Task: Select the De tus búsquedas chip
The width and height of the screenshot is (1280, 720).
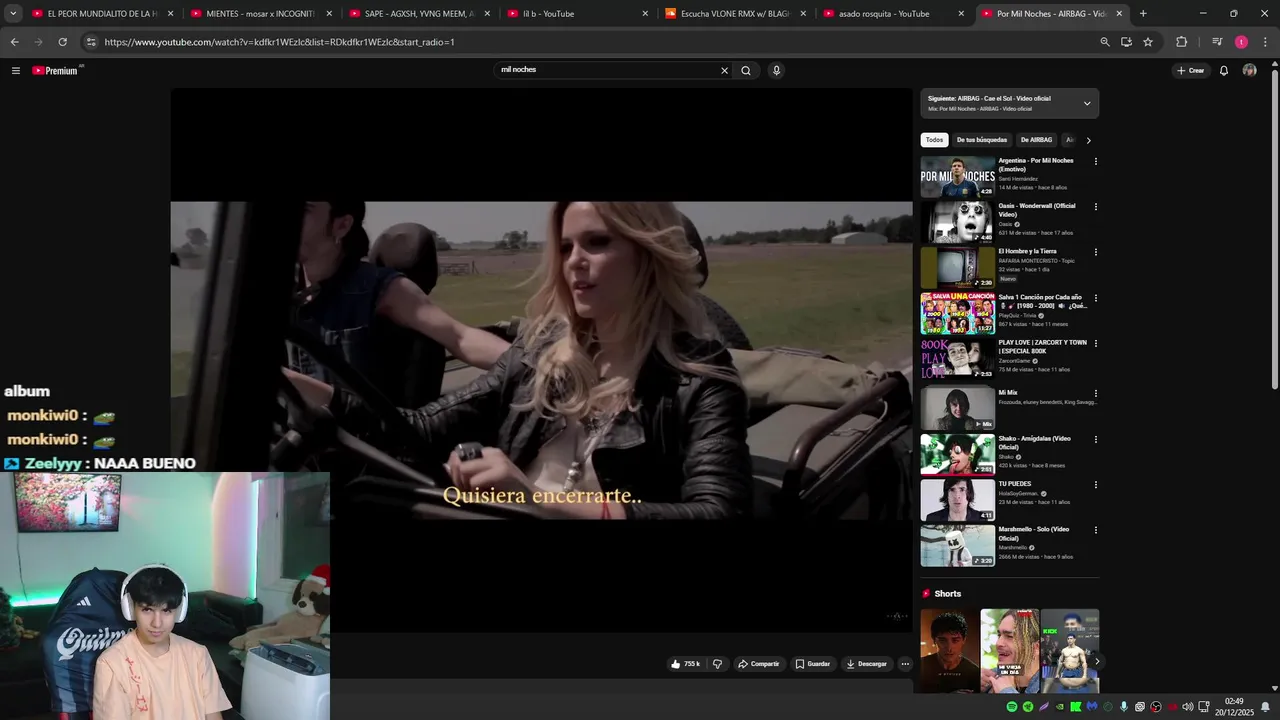Action: coord(982,140)
